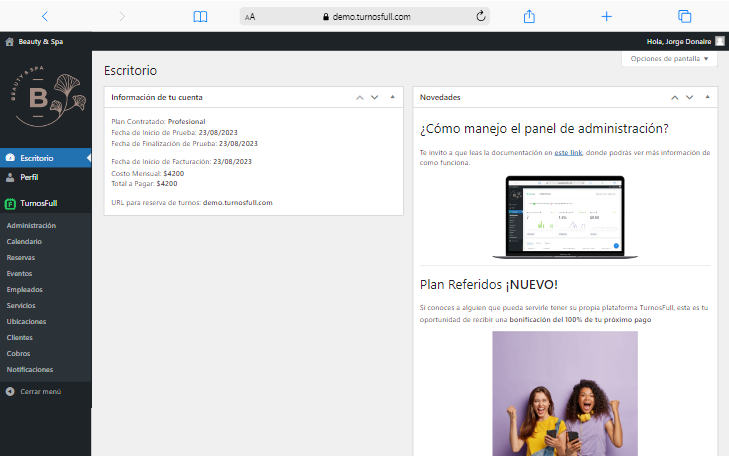Open Calendario in the sidebar menu
This screenshot has height=456, width=729.
point(24,242)
